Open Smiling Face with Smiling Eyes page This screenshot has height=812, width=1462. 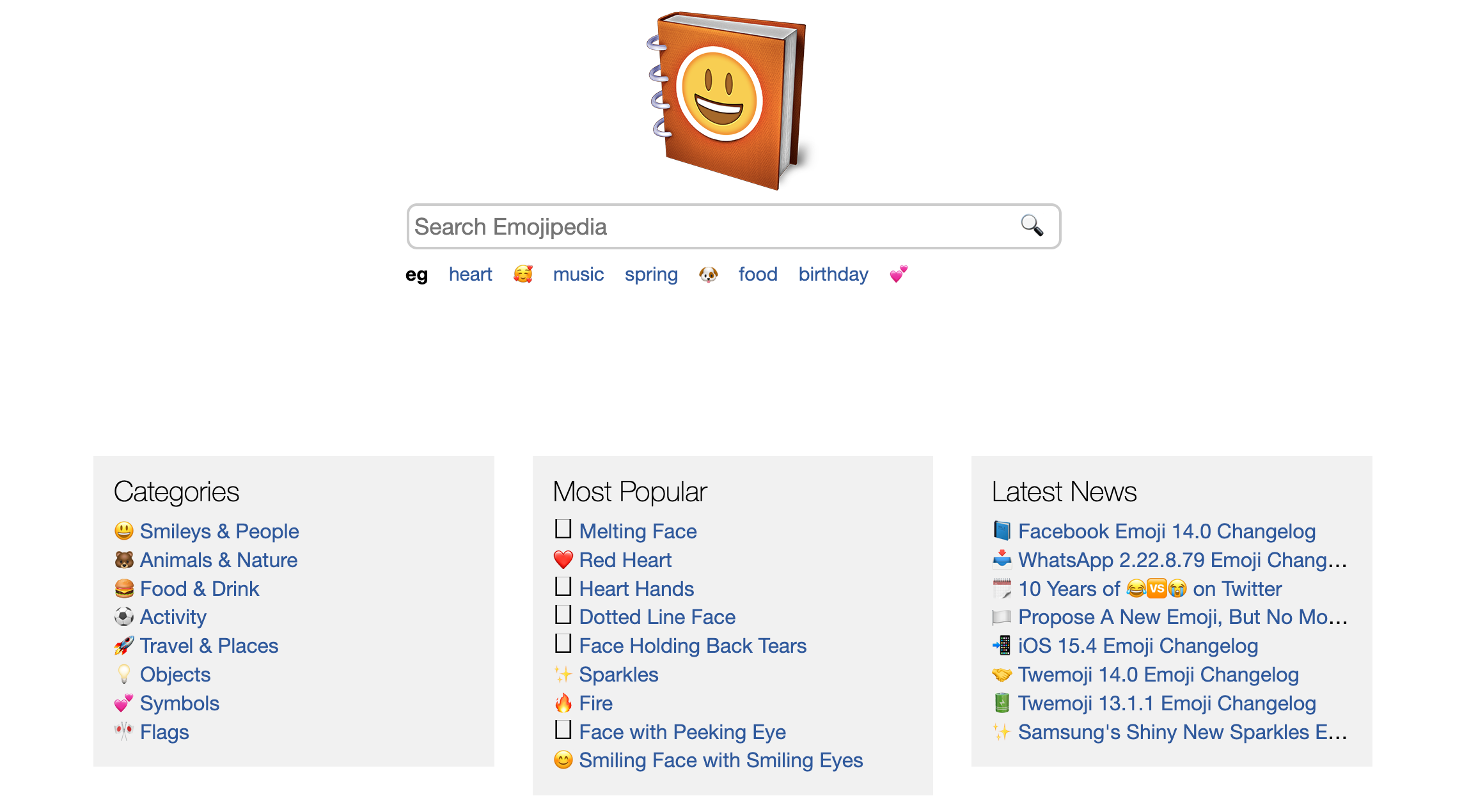[721, 760]
